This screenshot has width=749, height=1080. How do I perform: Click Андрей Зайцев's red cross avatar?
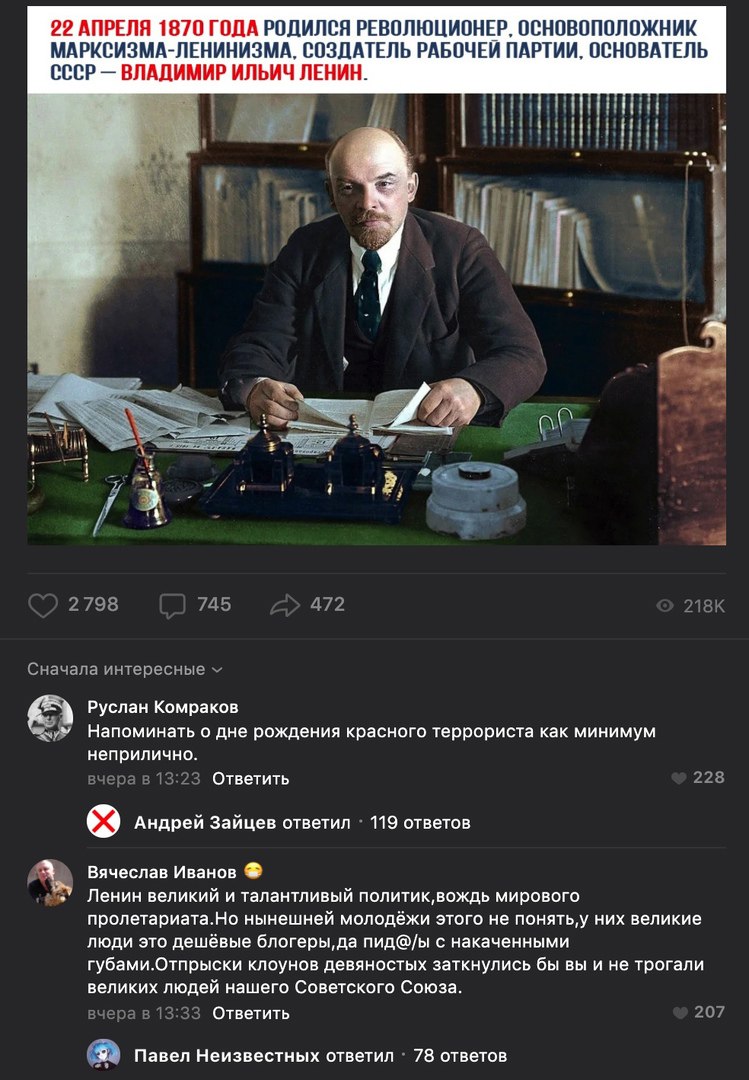click(x=103, y=822)
